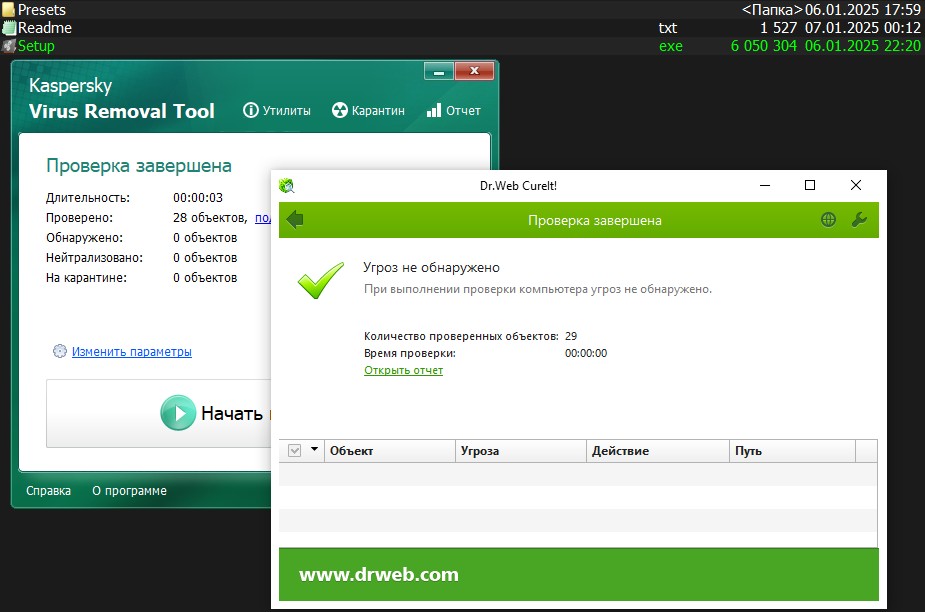
Task: Open the www.drweb.com link
Action: coord(379,574)
